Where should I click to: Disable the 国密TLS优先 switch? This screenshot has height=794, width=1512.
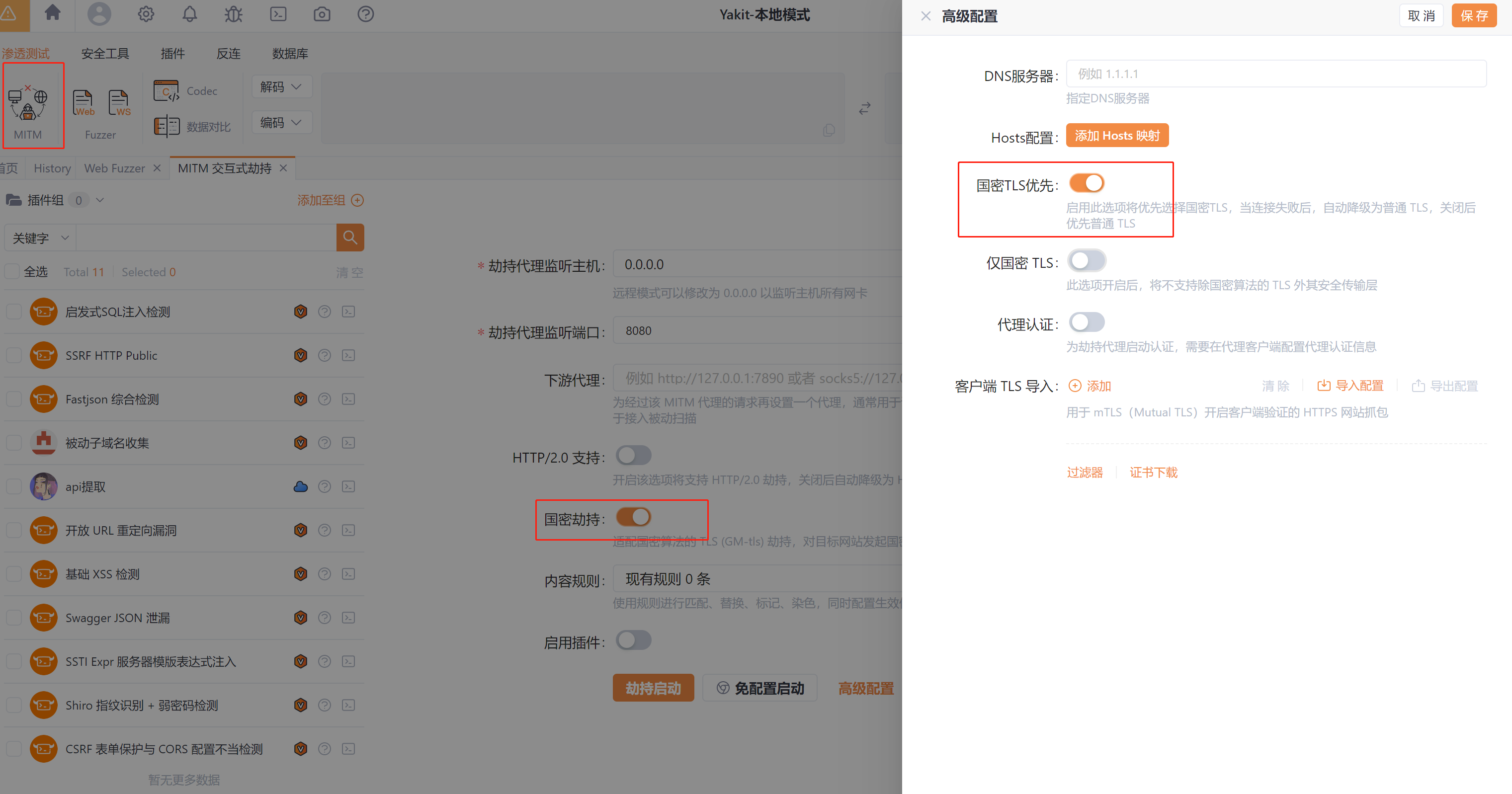[x=1087, y=183]
